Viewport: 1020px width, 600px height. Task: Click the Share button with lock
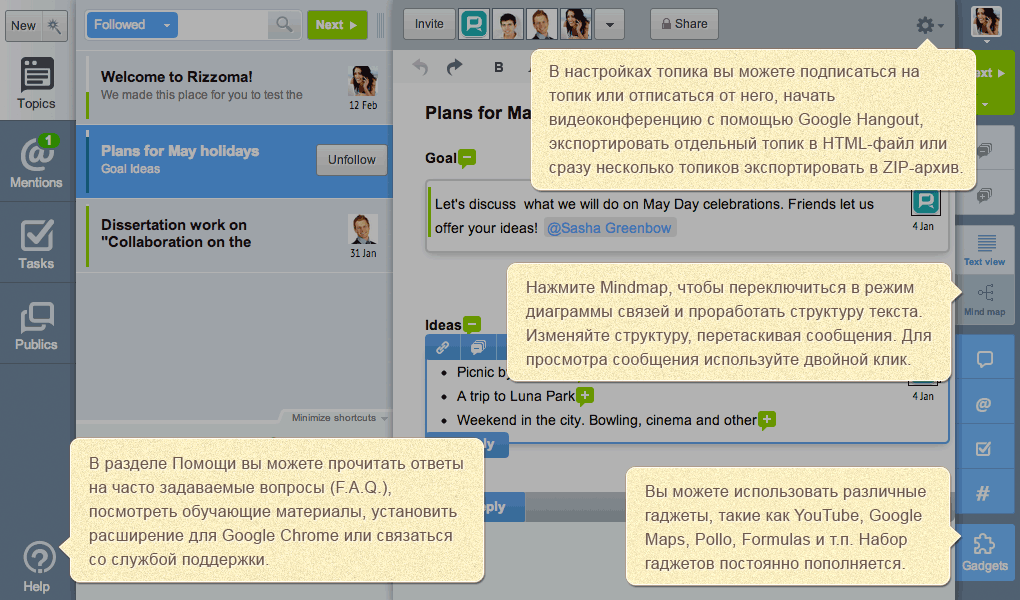pyautogui.click(x=684, y=24)
